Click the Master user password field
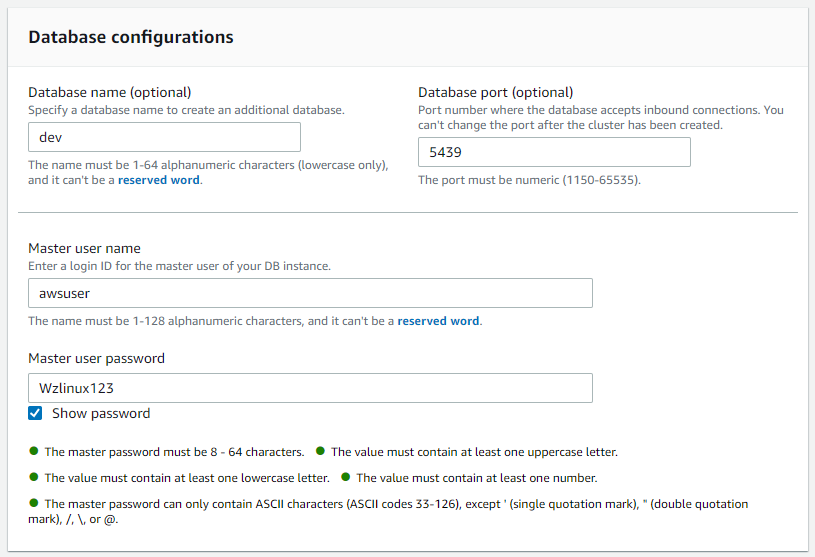This screenshot has width=815, height=557. (x=310, y=388)
